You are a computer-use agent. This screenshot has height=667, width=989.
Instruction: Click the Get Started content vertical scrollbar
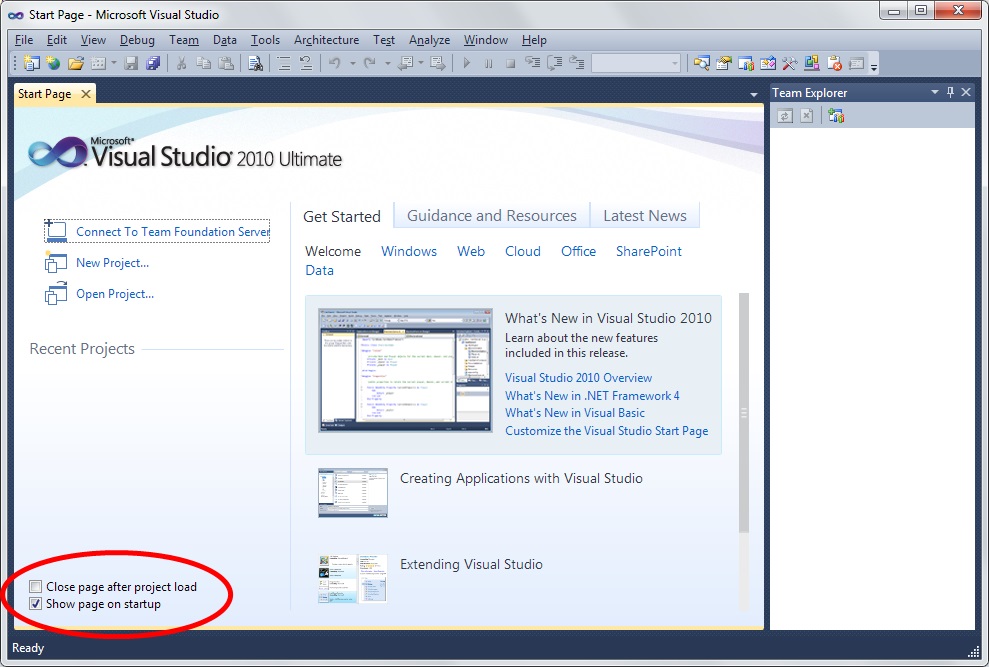click(744, 413)
